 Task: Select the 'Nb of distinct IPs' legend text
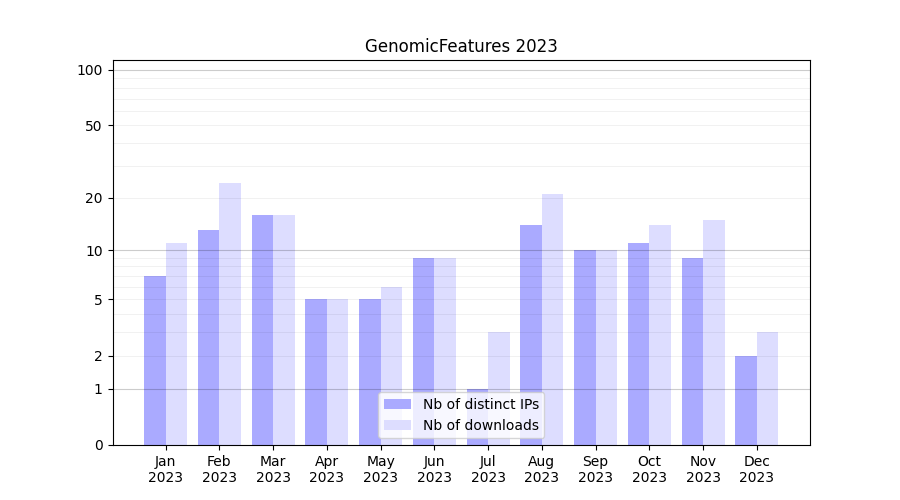[x=480, y=404]
